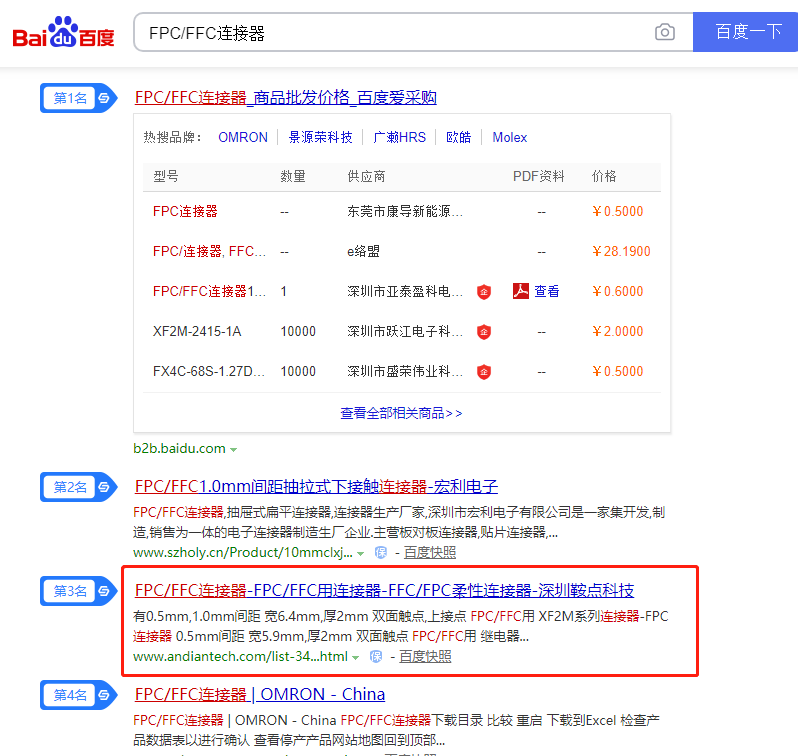This screenshot has height=756, width=798.
Task: Click verified shield beside 深圳市亚泰盈科电
Action: click(483, 292)
